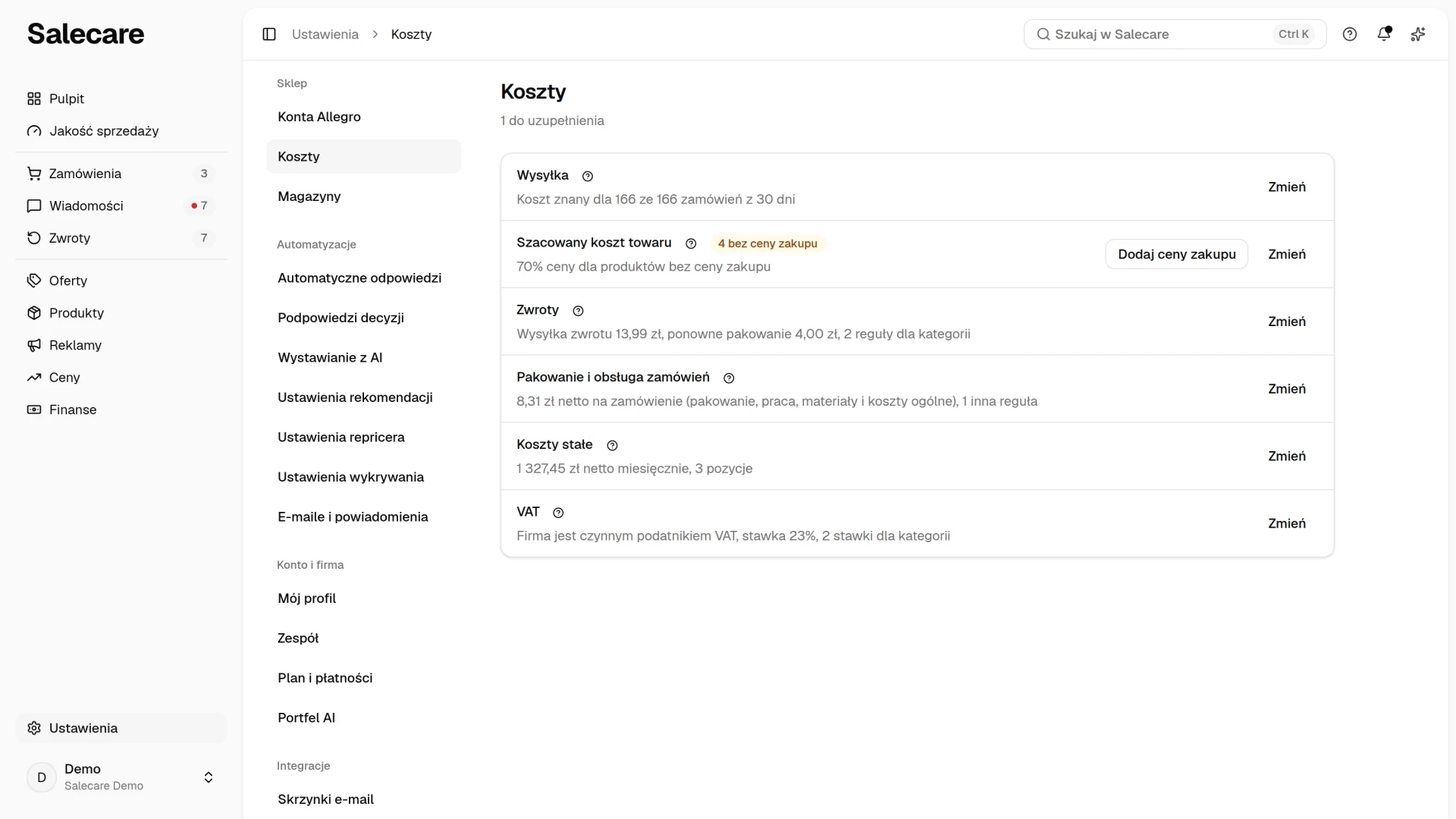The width and height of the screenshot is (1456, 819).
Task: Click the info icon beside Szacowany koszt towaru
Action: coord(691,243)
